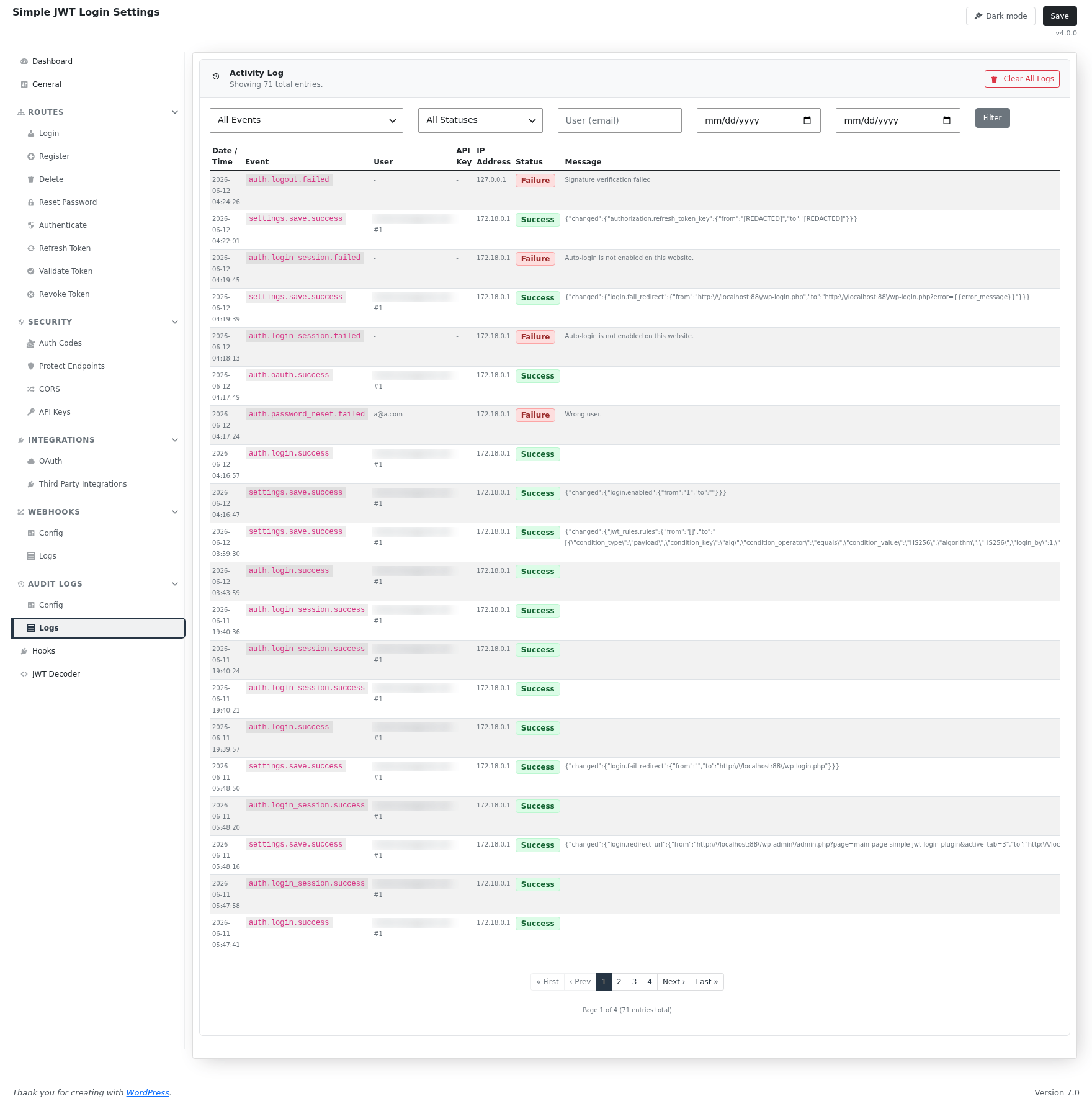Click Next page button
Viewport: 1092px width, 1106px height.
pyautogui.click(x=674, y=982)
